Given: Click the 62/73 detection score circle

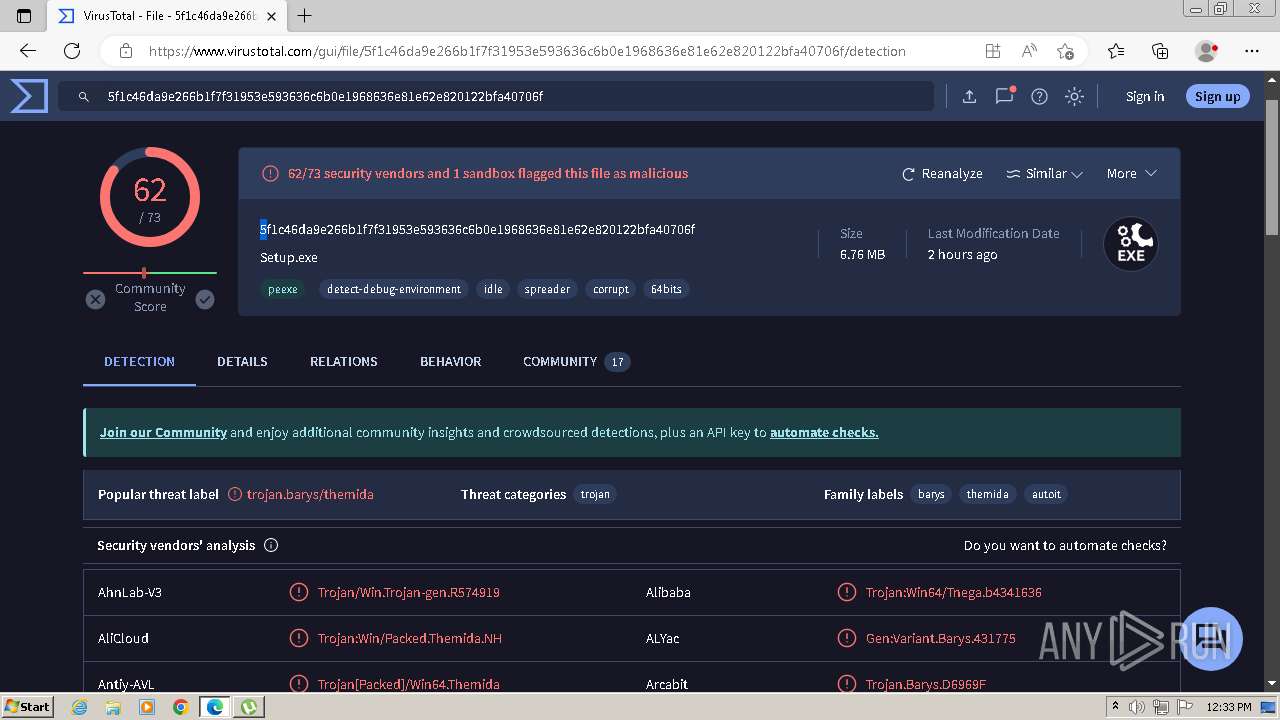Looking at the screenshot, I should [x=150, y=197].
